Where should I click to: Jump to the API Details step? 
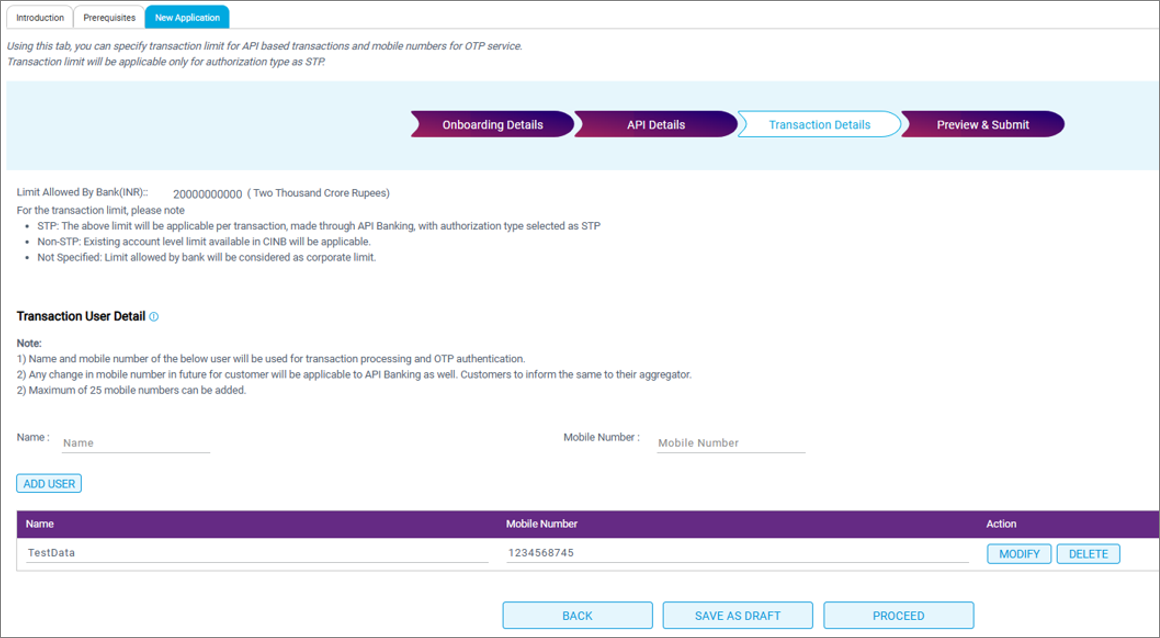pos(656,125)
